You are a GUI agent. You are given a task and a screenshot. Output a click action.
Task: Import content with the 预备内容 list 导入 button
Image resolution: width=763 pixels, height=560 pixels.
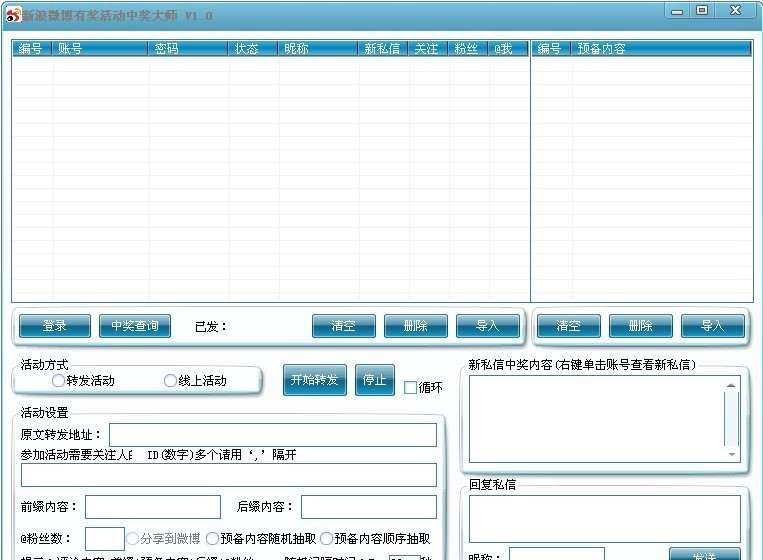point(713,325)
